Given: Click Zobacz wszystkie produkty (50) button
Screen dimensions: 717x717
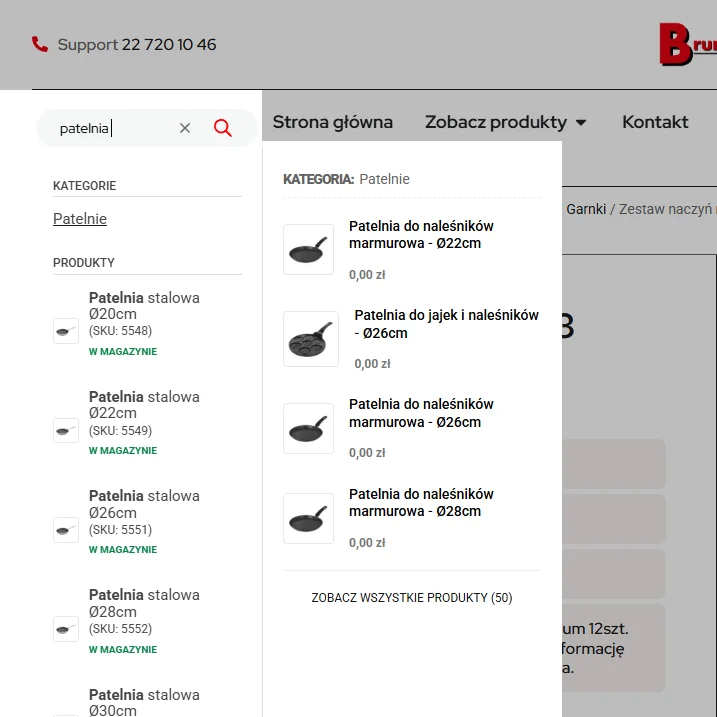Looking at the screenshot, I should point(412,598).
